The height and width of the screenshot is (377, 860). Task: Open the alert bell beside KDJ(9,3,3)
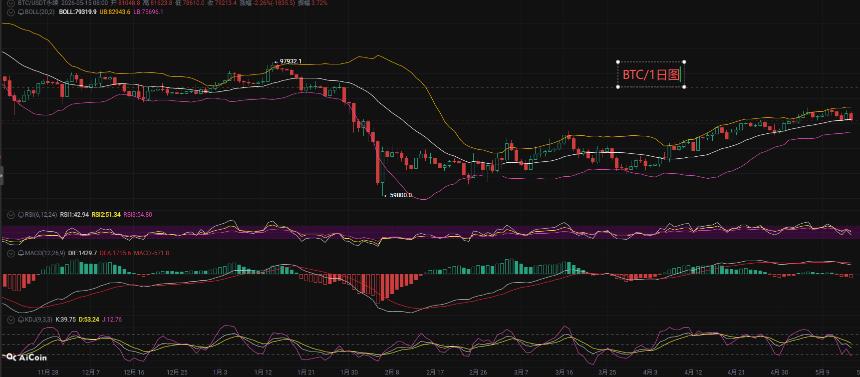(x=21, y=319)
